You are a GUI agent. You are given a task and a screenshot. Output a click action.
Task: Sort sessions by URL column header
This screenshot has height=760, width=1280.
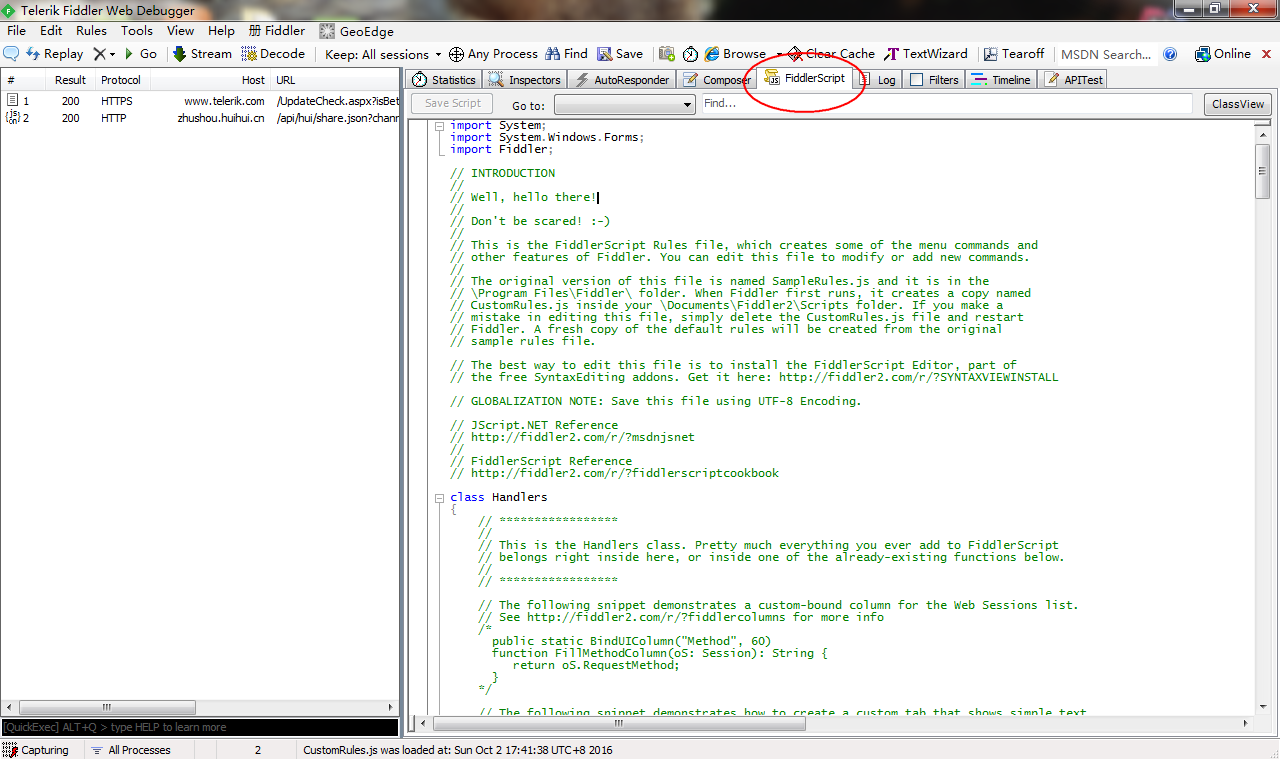(x=335, y=80)
